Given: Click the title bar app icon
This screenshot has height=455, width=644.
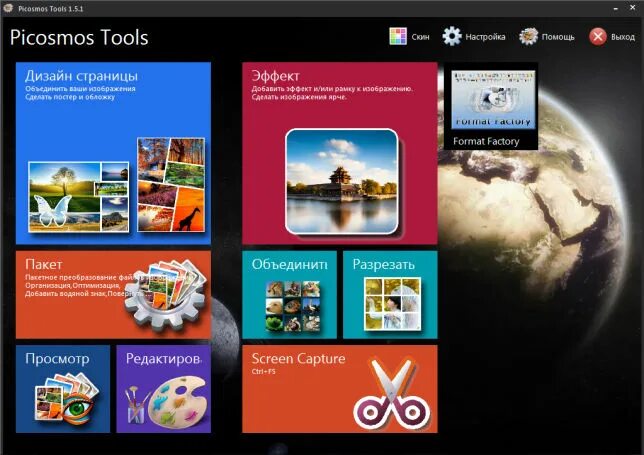Looking at the screenshot, I should pyautogui.click(x=8, y=8).
